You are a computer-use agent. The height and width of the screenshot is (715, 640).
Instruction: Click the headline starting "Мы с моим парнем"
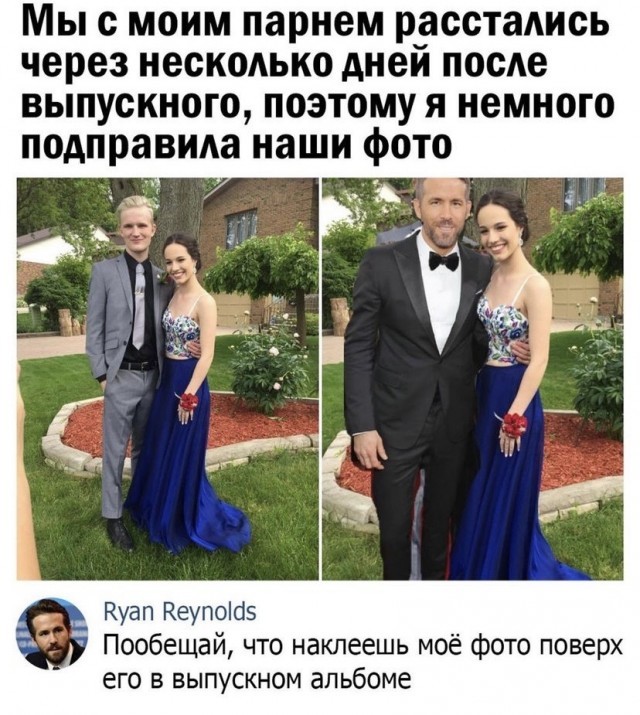(x=317, y=83)
